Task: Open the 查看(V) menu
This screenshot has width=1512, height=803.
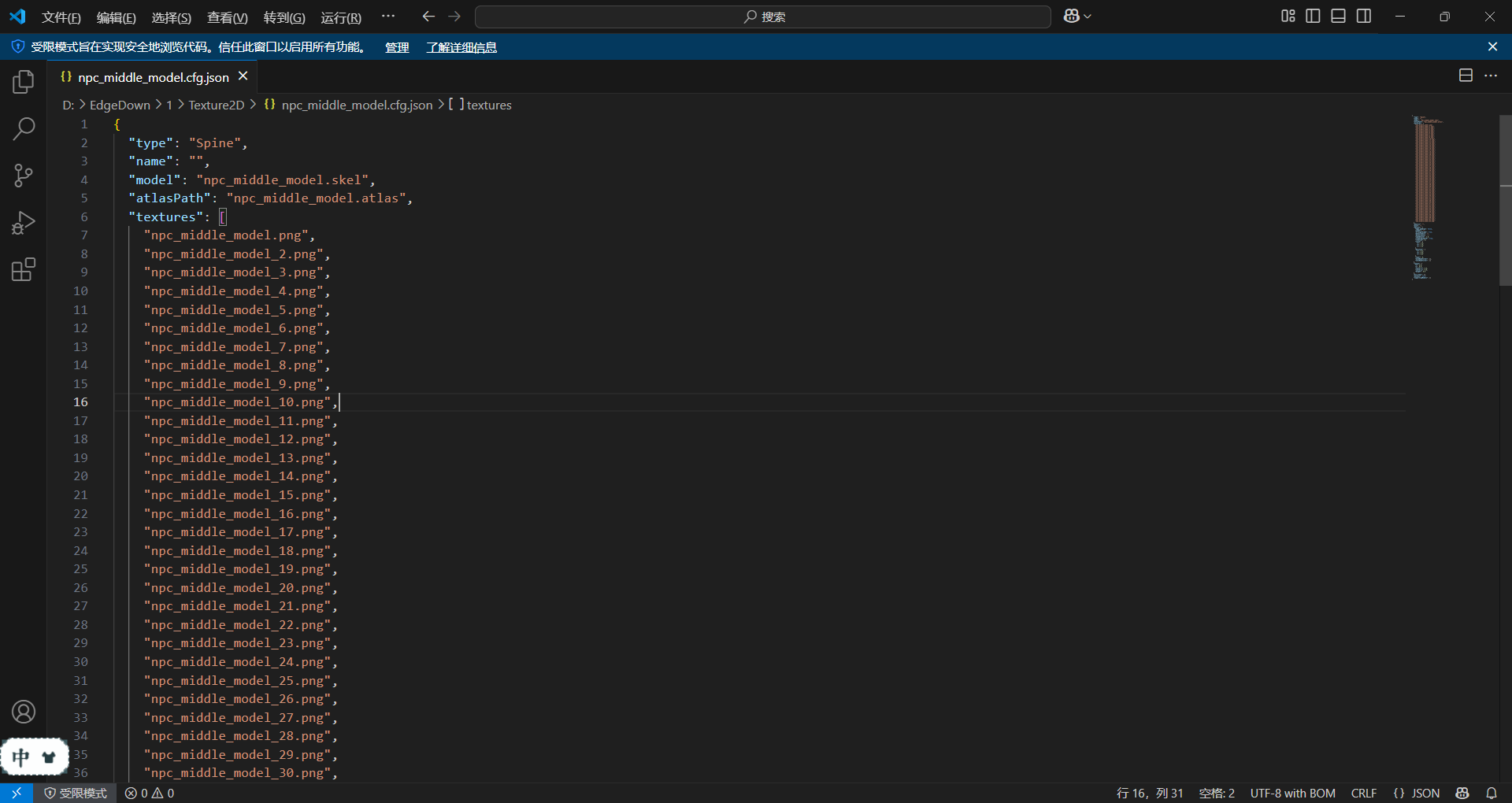Action: tap(228, 17)
